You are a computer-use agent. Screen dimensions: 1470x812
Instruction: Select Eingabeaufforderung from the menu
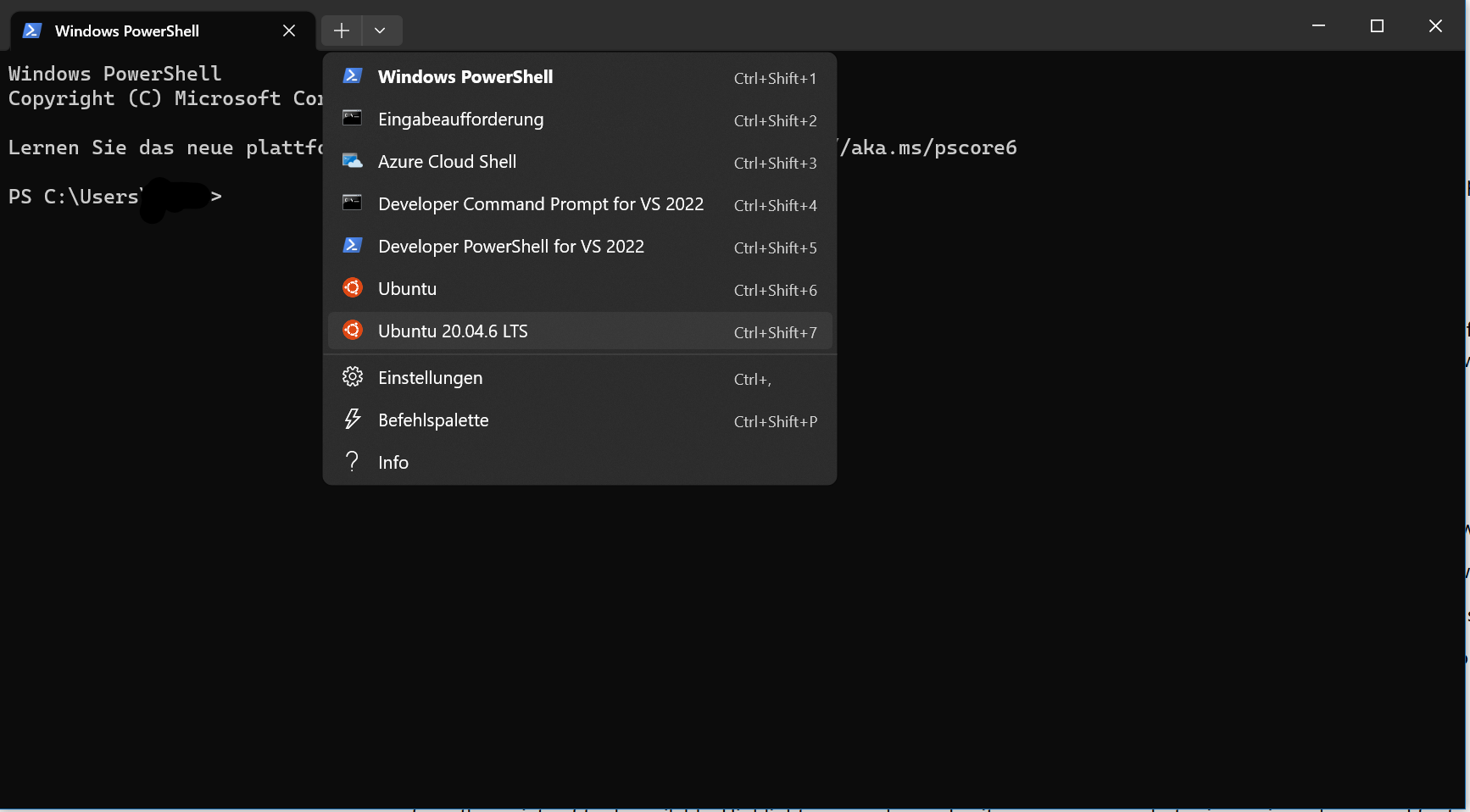pos(460,119)
